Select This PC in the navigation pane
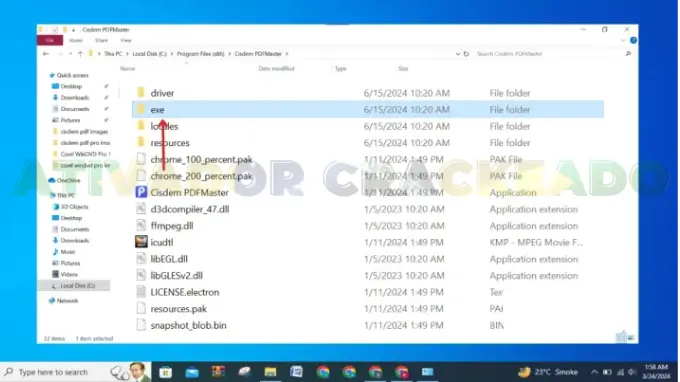This screenshot has width=680, height=382. 66,196
